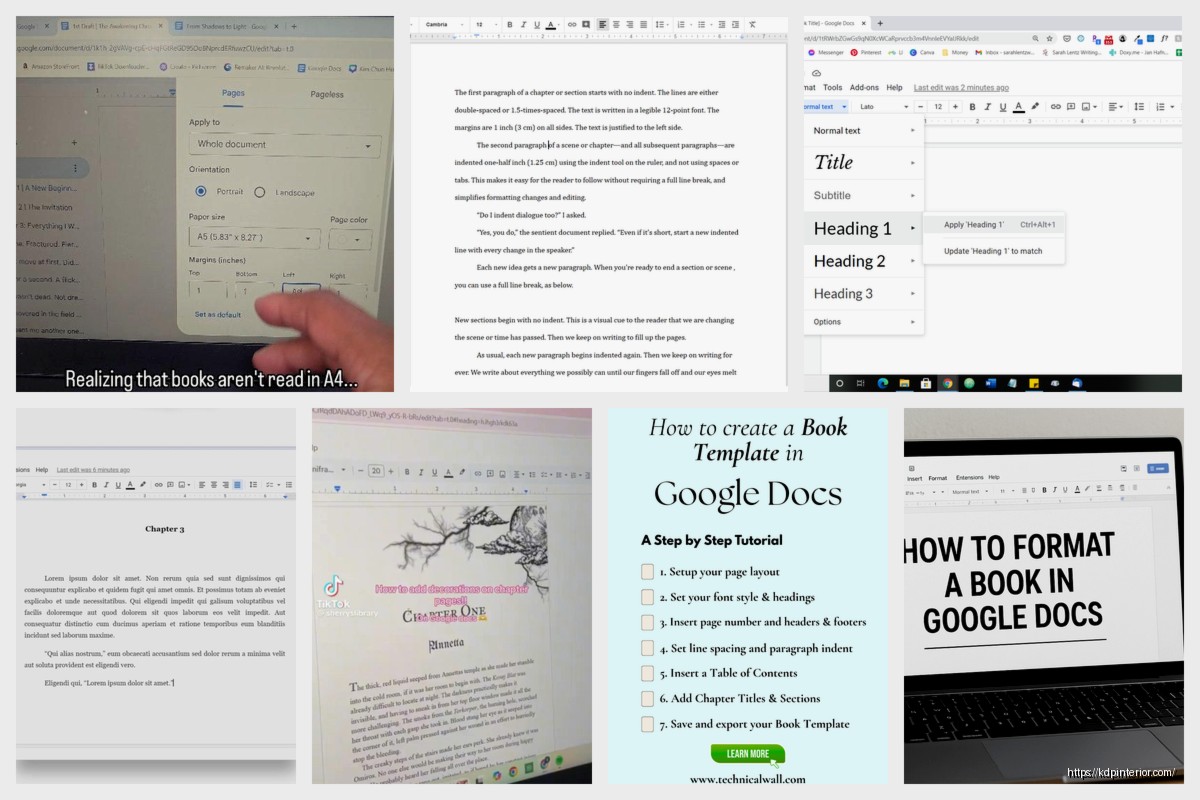
Task: Insert a link using the link icon
Action: 572,24
